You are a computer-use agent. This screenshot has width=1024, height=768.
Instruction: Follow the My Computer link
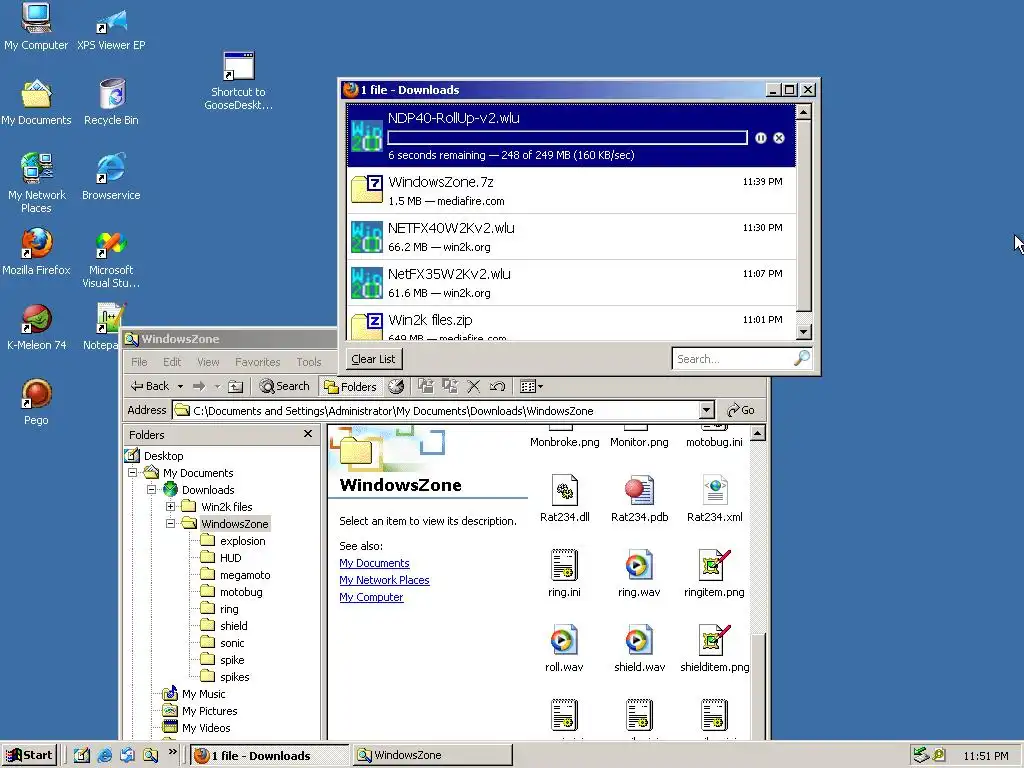click(x=371, y=597)
